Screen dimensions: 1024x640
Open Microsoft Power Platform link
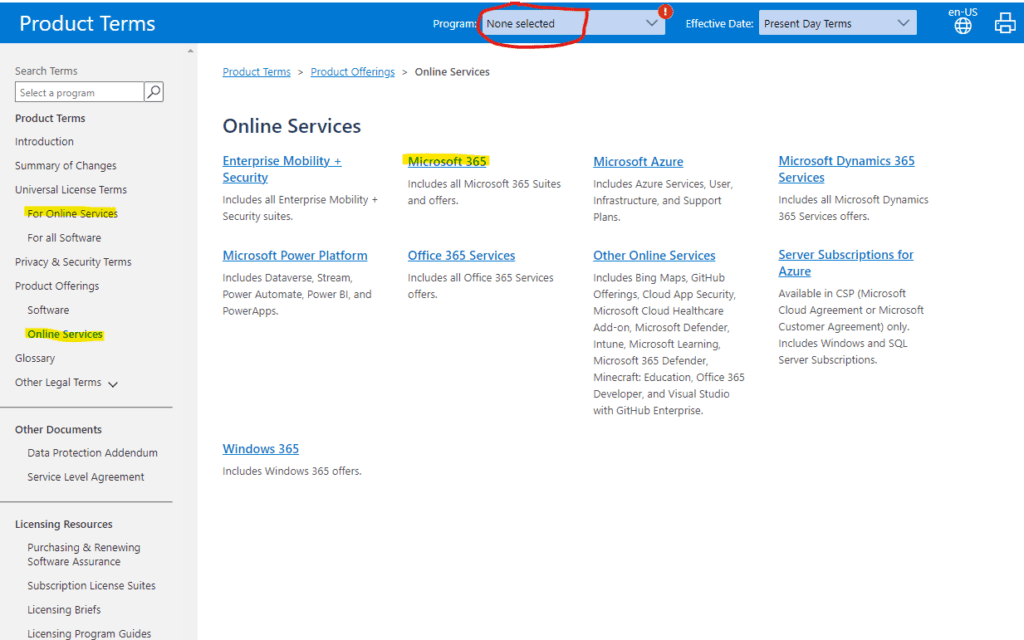(x=295, y=255)
